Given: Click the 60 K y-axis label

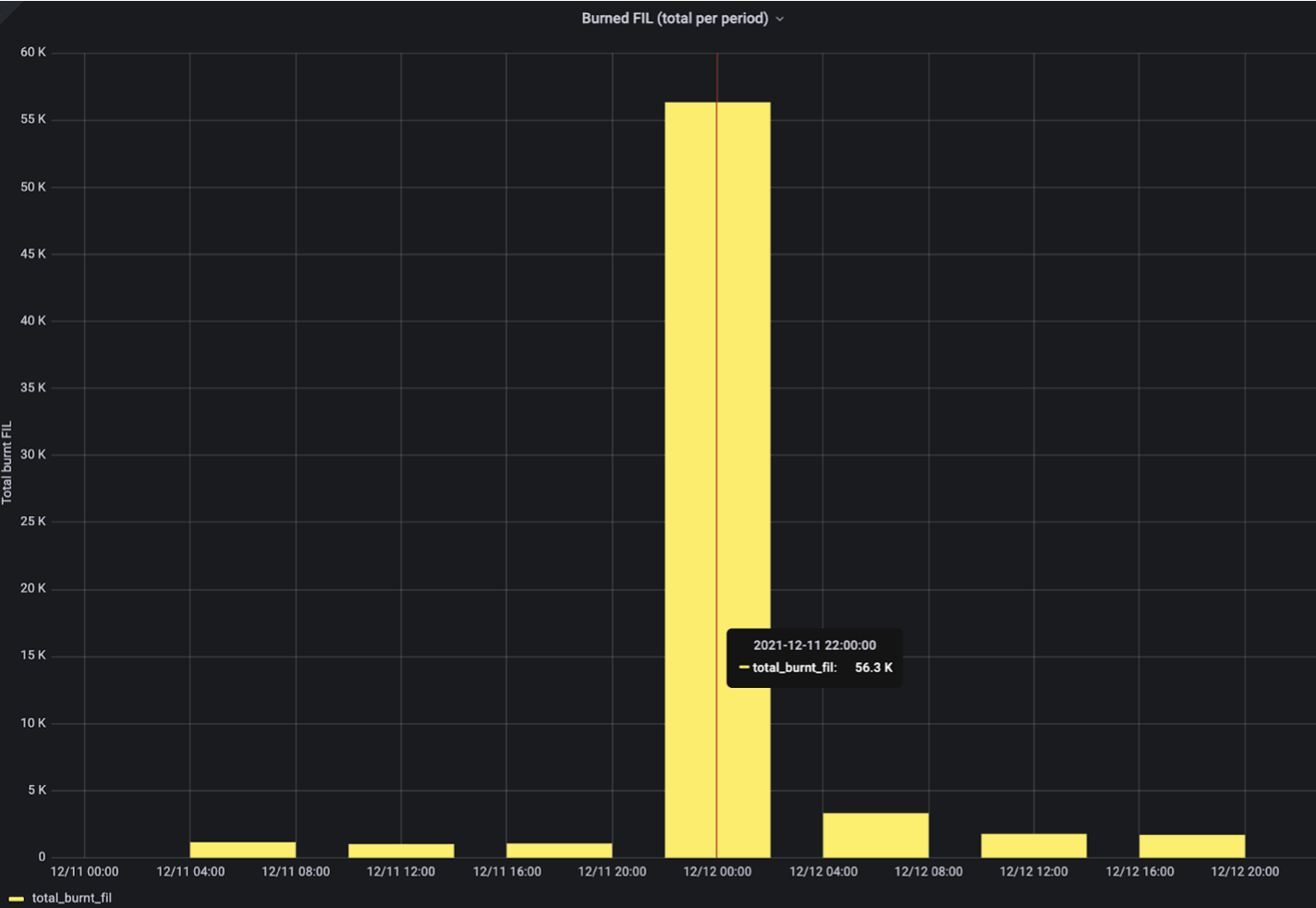Looking at the screenshot, I should pos(33,53).
